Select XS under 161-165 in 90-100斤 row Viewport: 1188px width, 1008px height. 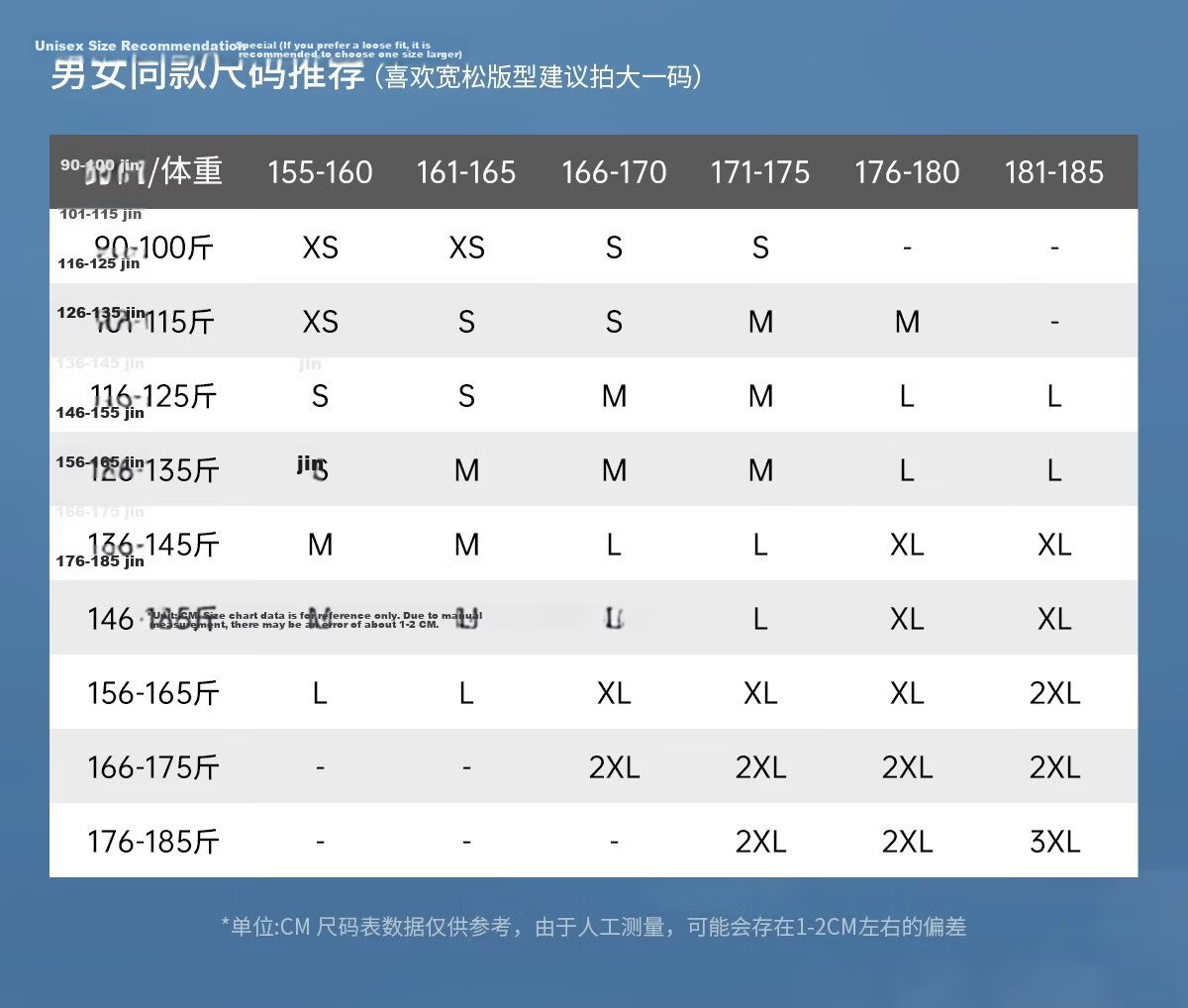click(466, 248)
